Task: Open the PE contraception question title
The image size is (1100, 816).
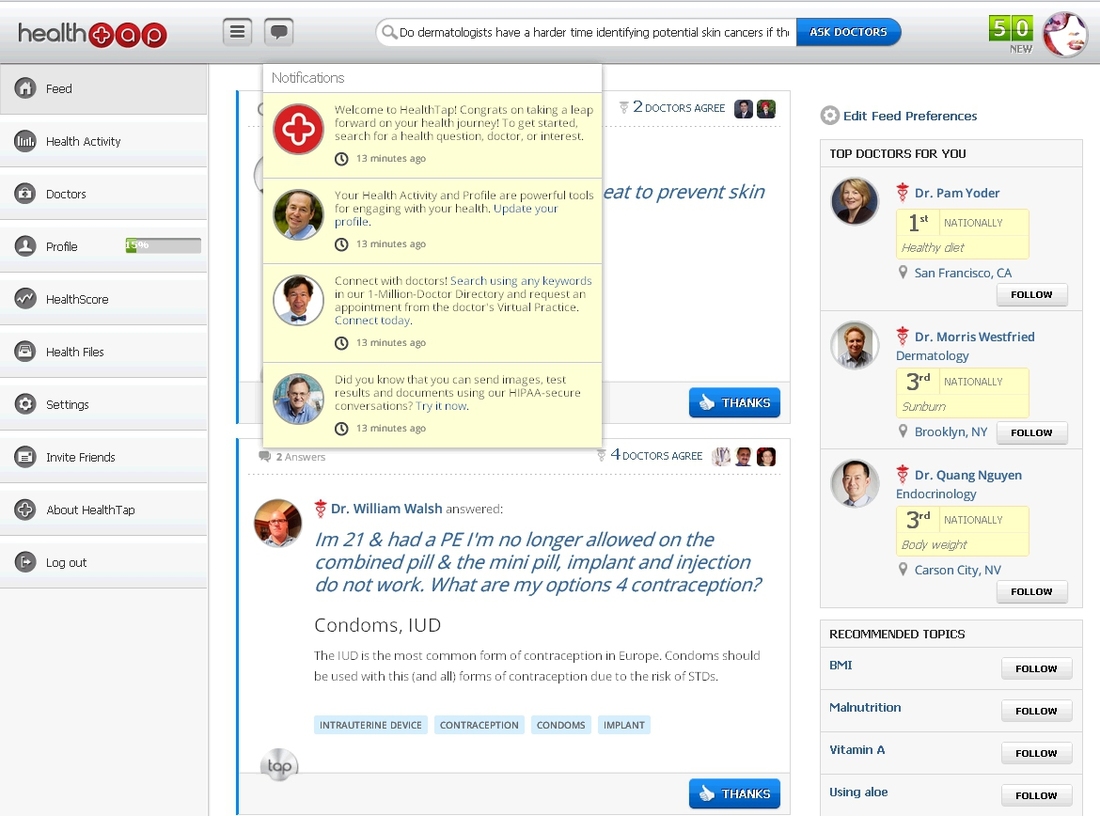Action: (538, 562)
